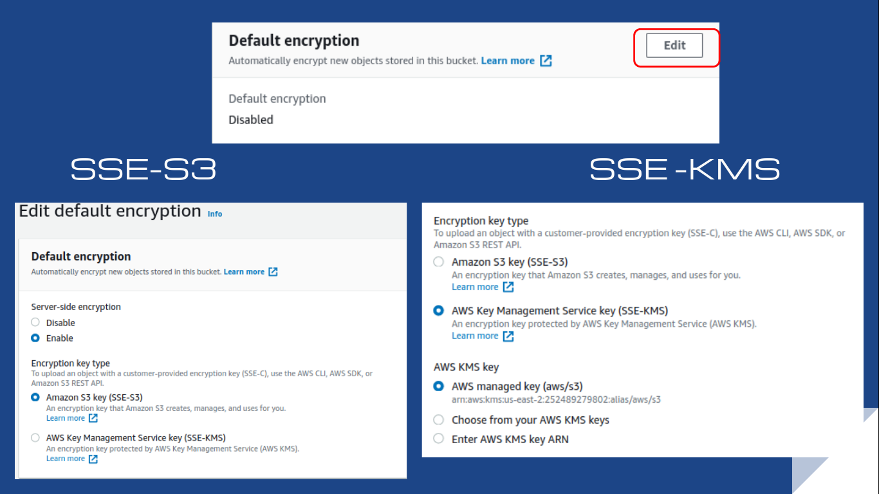The image size is (880, 494).
Task: Select the Enable server-side encryption radio button
Action: click(x=36, y=338)
